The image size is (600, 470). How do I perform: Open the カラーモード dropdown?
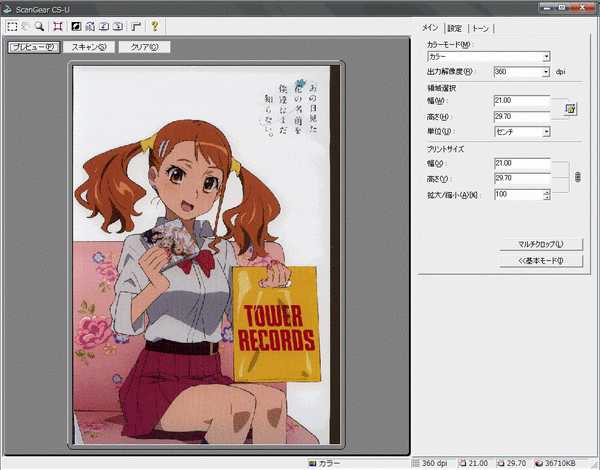[x=546, y=57]
